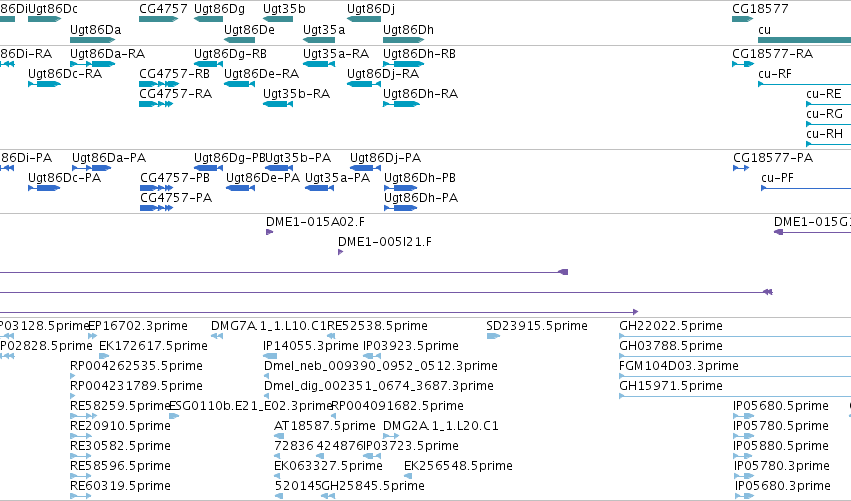
Task: Click the CG18577-PA protein label
Action: click(773, 157)
